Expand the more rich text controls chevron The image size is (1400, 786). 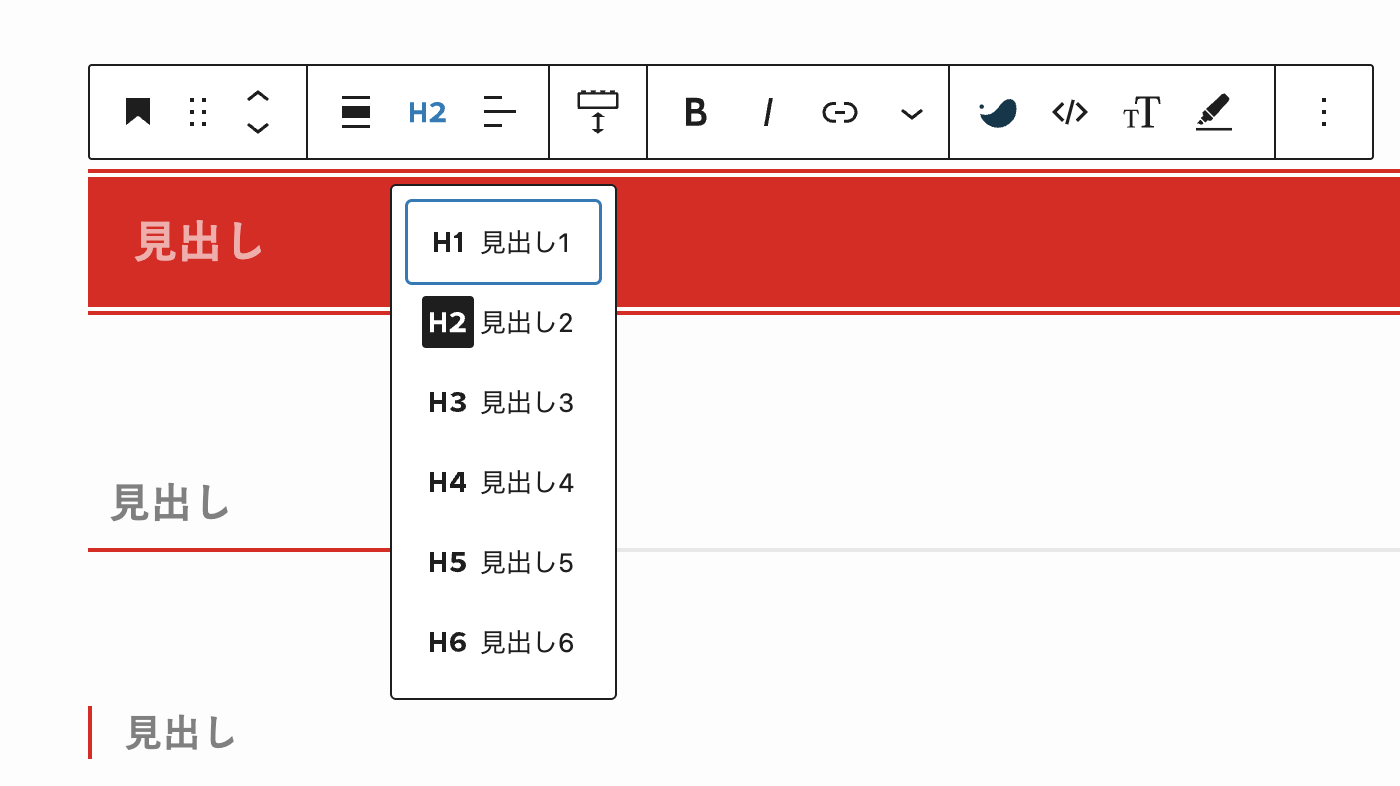911,114
